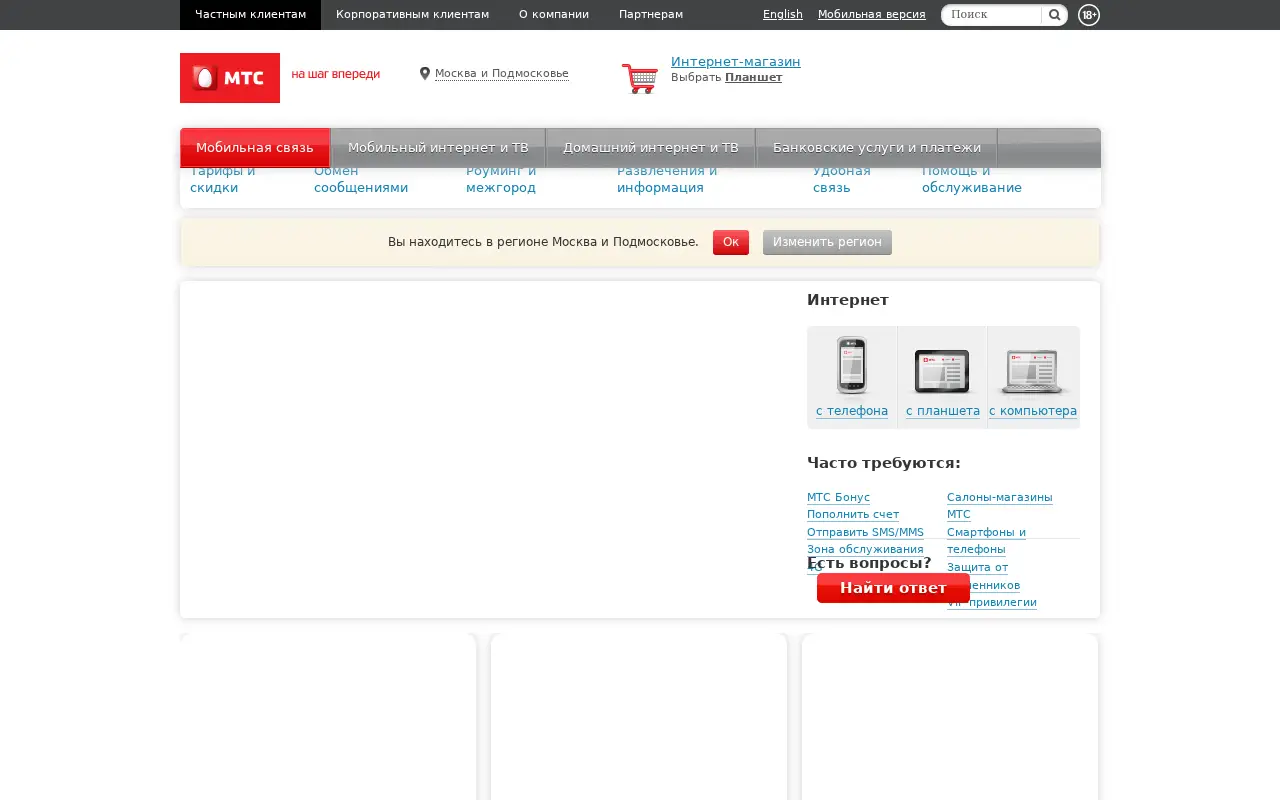
Task: Click the 18+ age restriction badge
Action: tap(1089, 15)
